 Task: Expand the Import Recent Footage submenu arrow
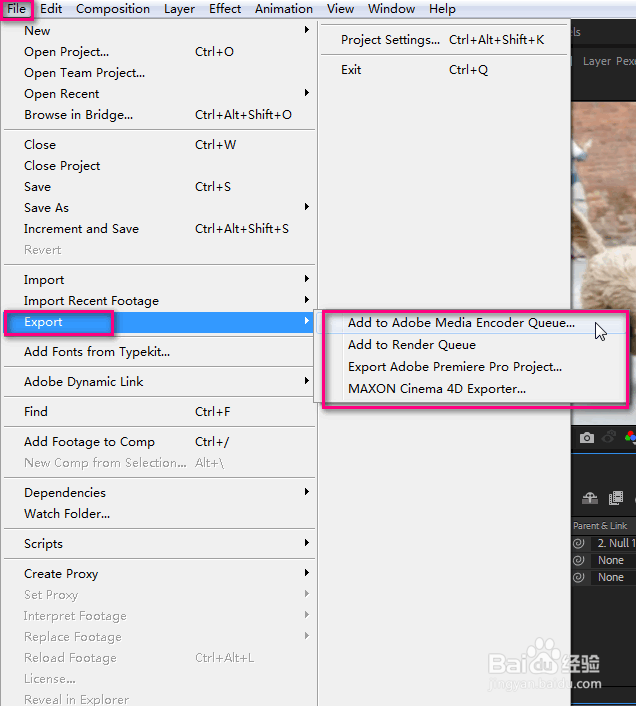[307, 299]
